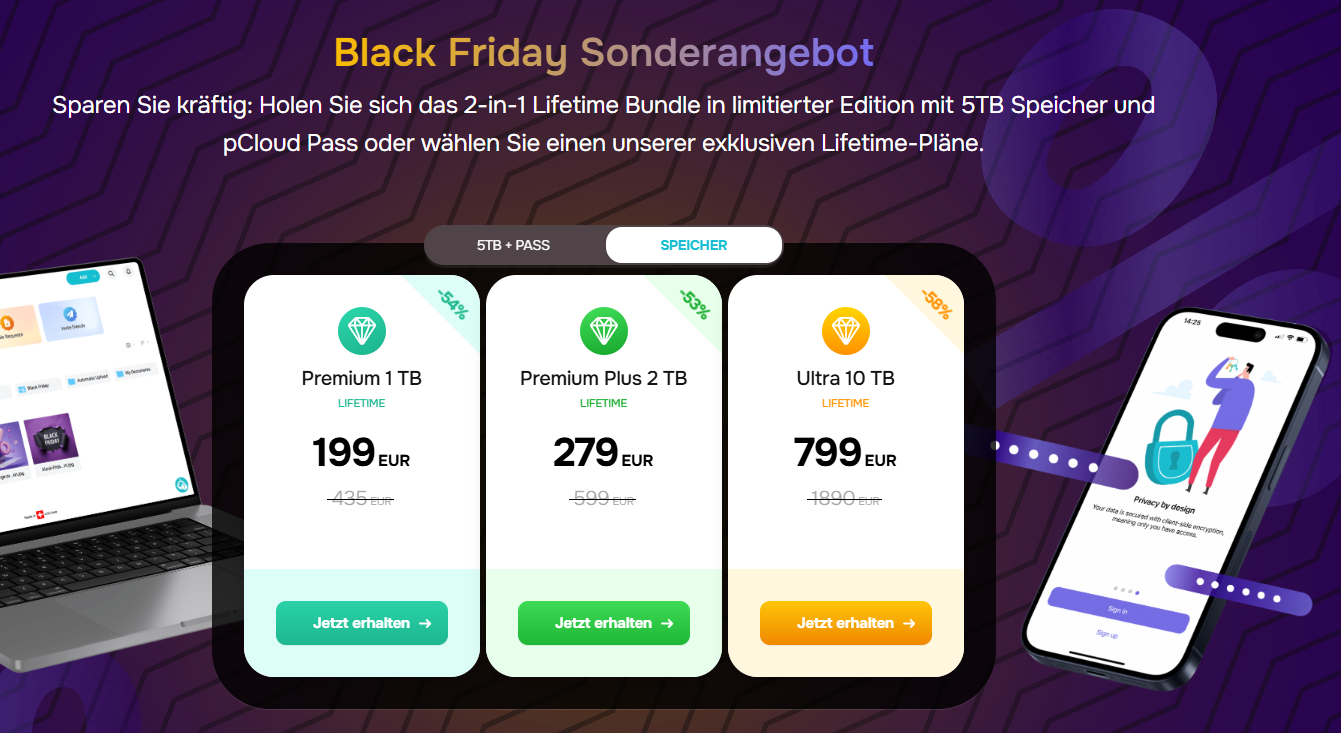Screen dimensions: 1341x733
Task: Switch to the 5TB + PASS tab
Action: coord(514,245)
